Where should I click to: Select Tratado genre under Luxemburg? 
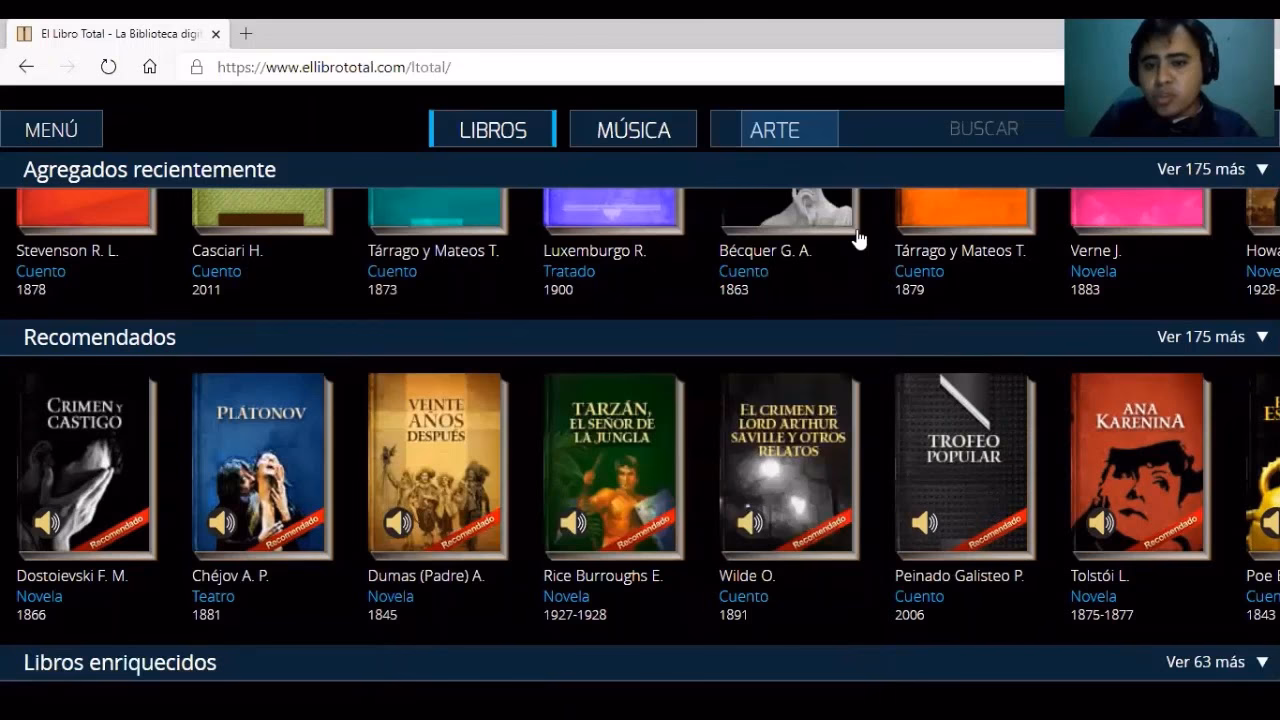[x=569, y=271]
